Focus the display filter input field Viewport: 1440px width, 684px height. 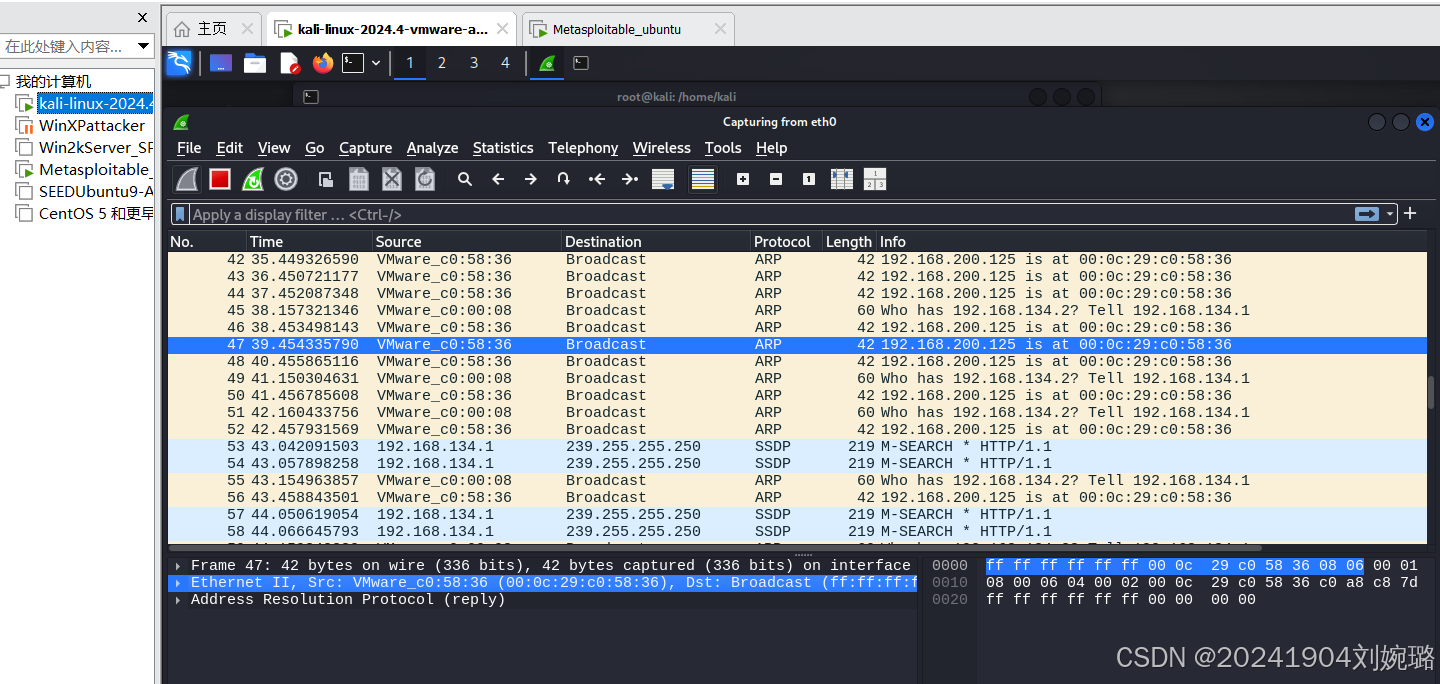[770, 214]
